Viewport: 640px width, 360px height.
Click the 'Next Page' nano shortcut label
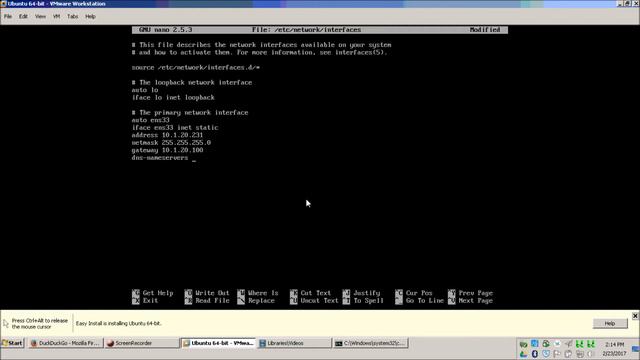[x=476, y=300]
